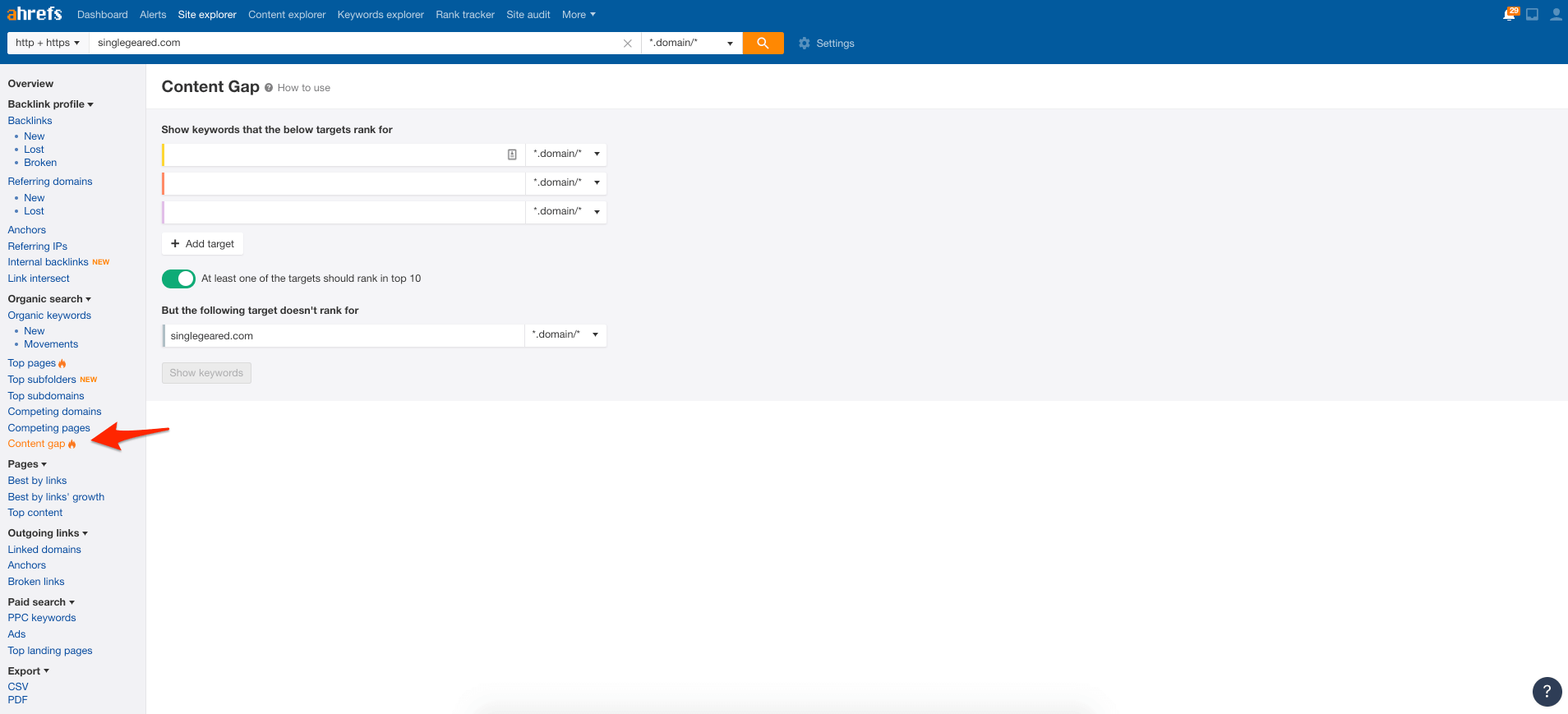The image size is (1568, 714).
Task: Collapse the Export section
Action: coord(28,671)
